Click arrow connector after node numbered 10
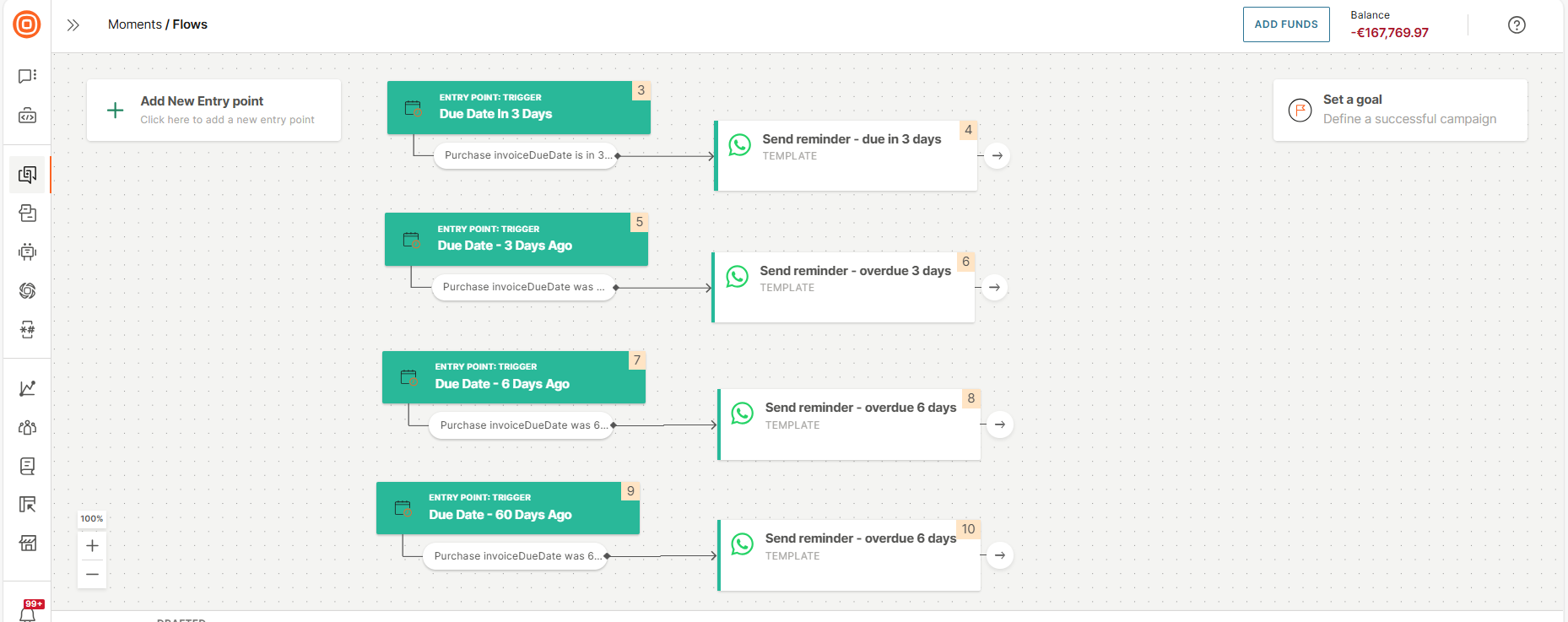 (x=1000, y=555)
